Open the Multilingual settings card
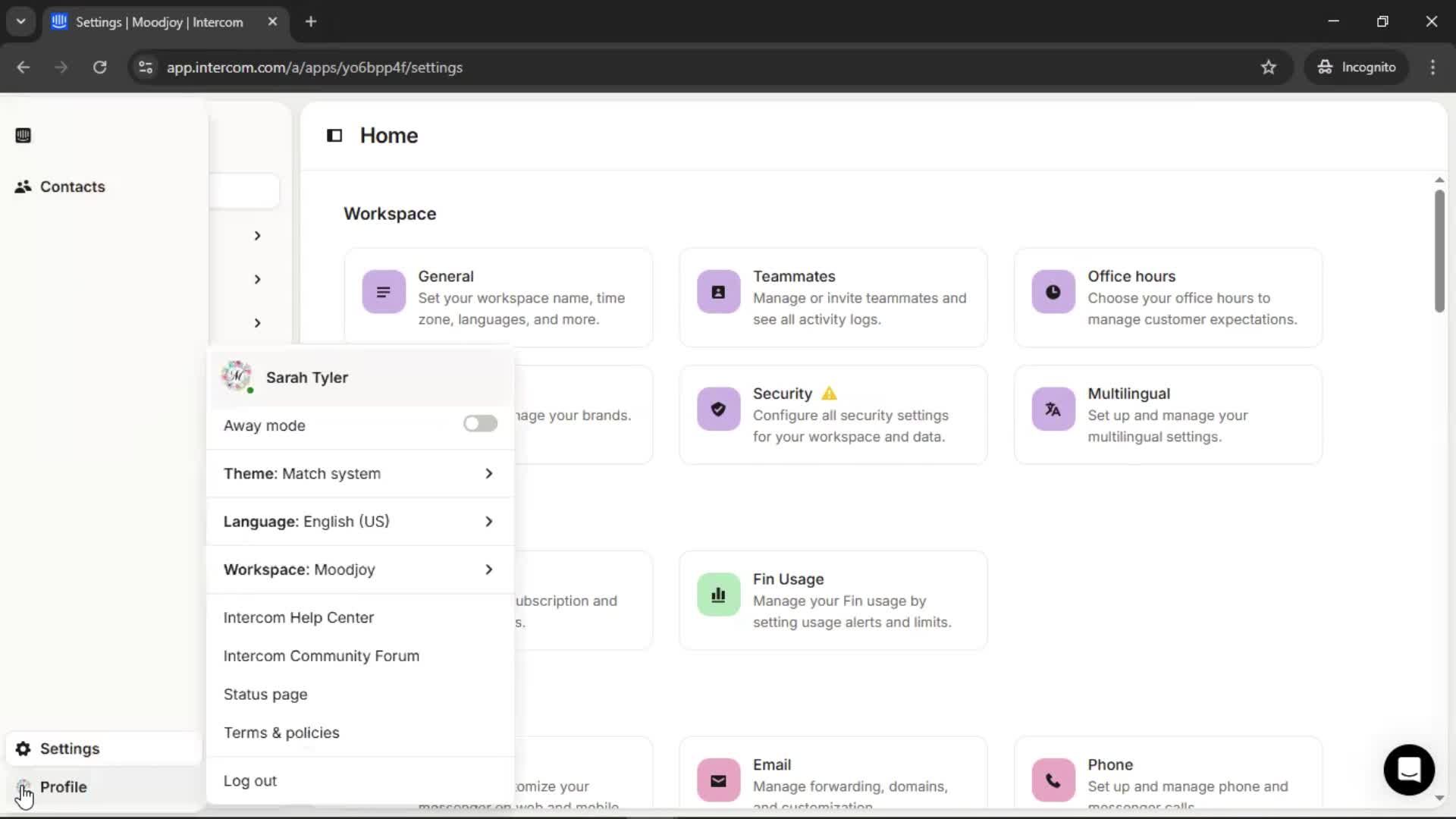The height and width of the screenshot is (819, 1456). (1169, 415)
